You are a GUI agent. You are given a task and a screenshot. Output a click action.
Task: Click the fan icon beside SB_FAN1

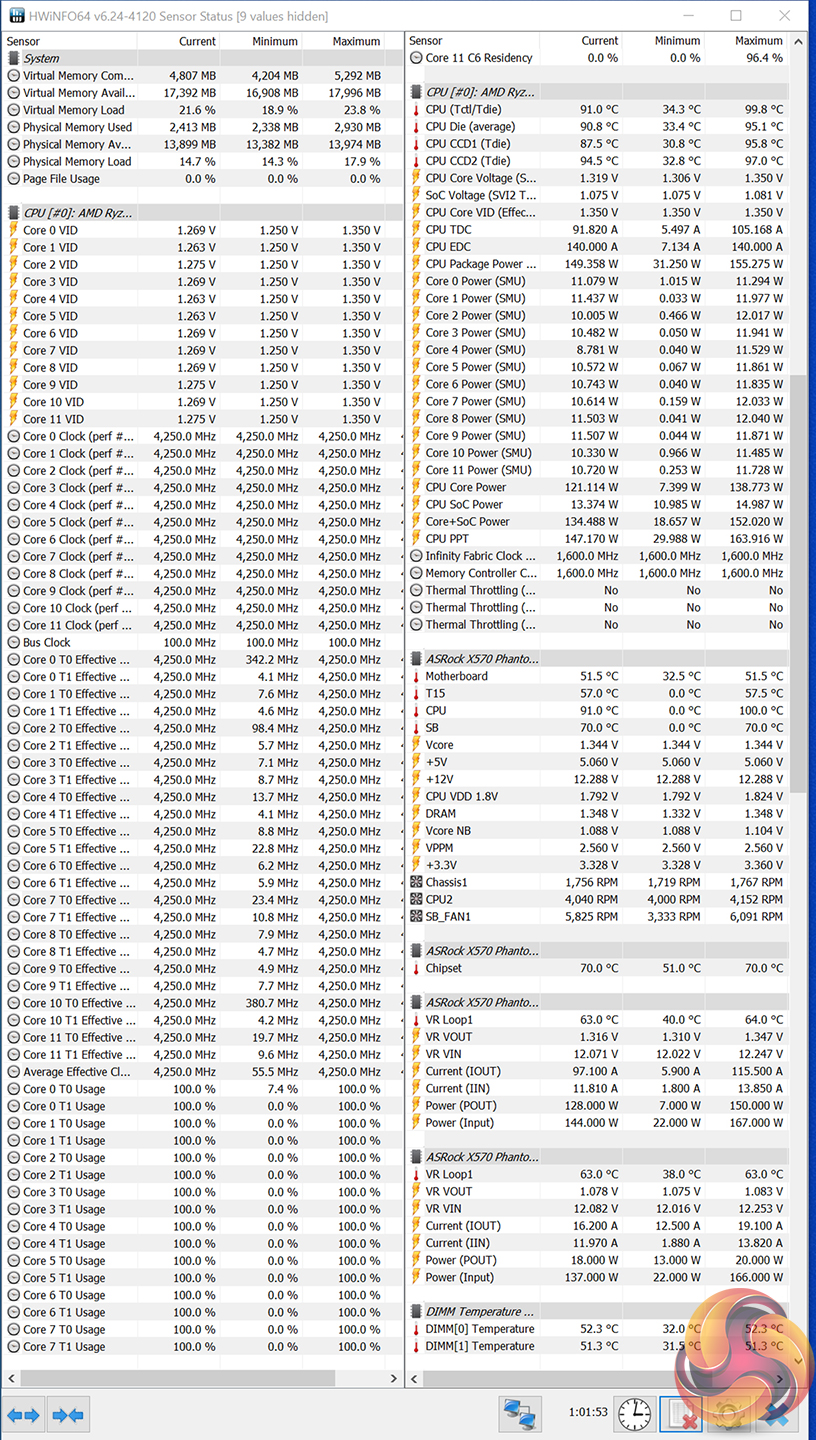416,917
